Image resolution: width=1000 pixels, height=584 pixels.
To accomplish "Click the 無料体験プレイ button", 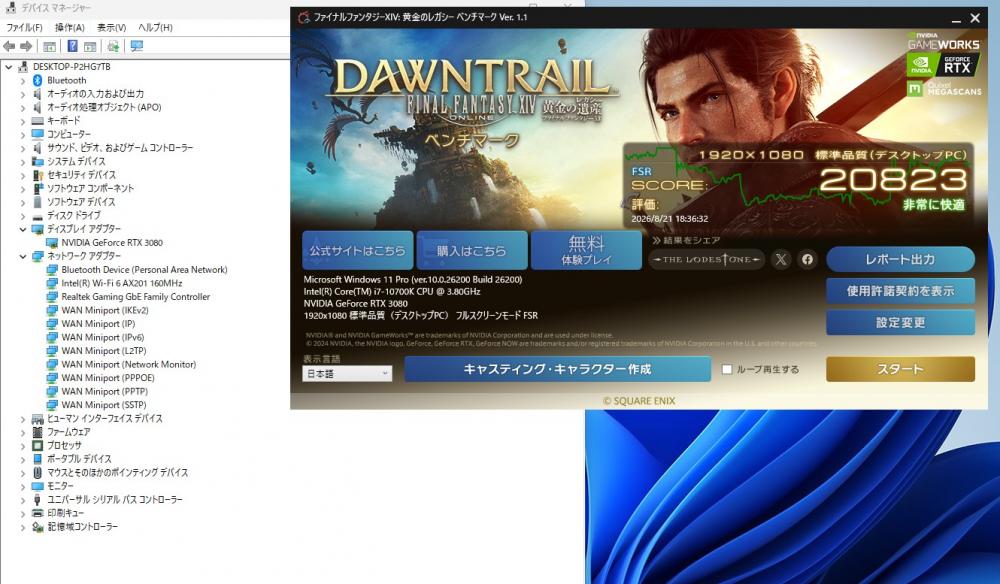I will tap(586, 251).
